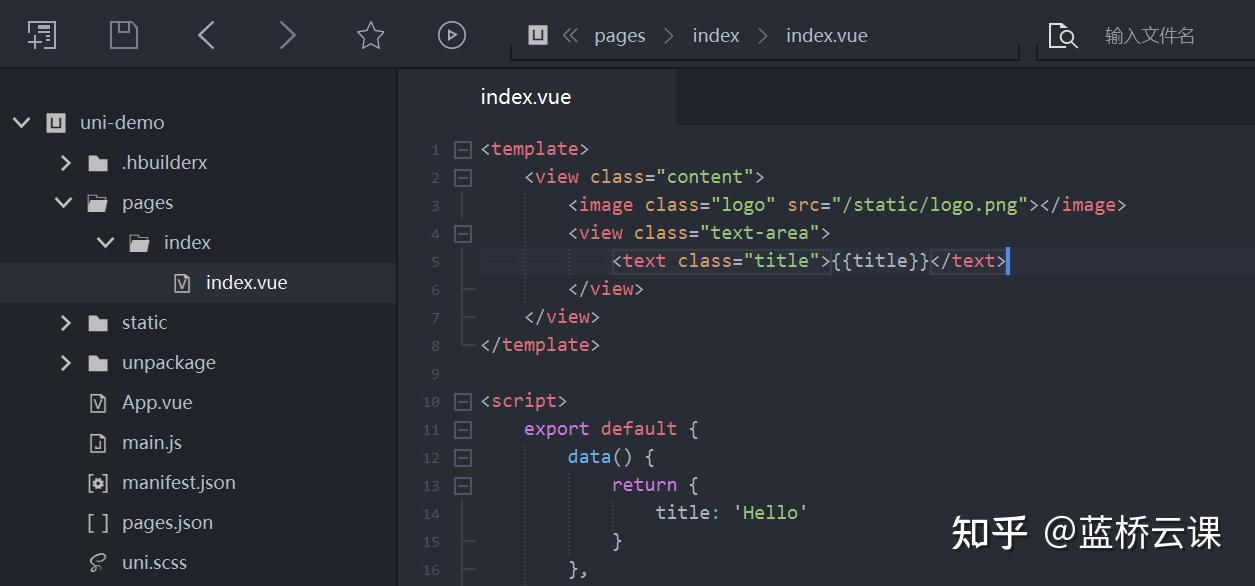Click the manifest.json gear file icon
The image size is (1255, 586).
pyautogui.click(x=98, y=483)
